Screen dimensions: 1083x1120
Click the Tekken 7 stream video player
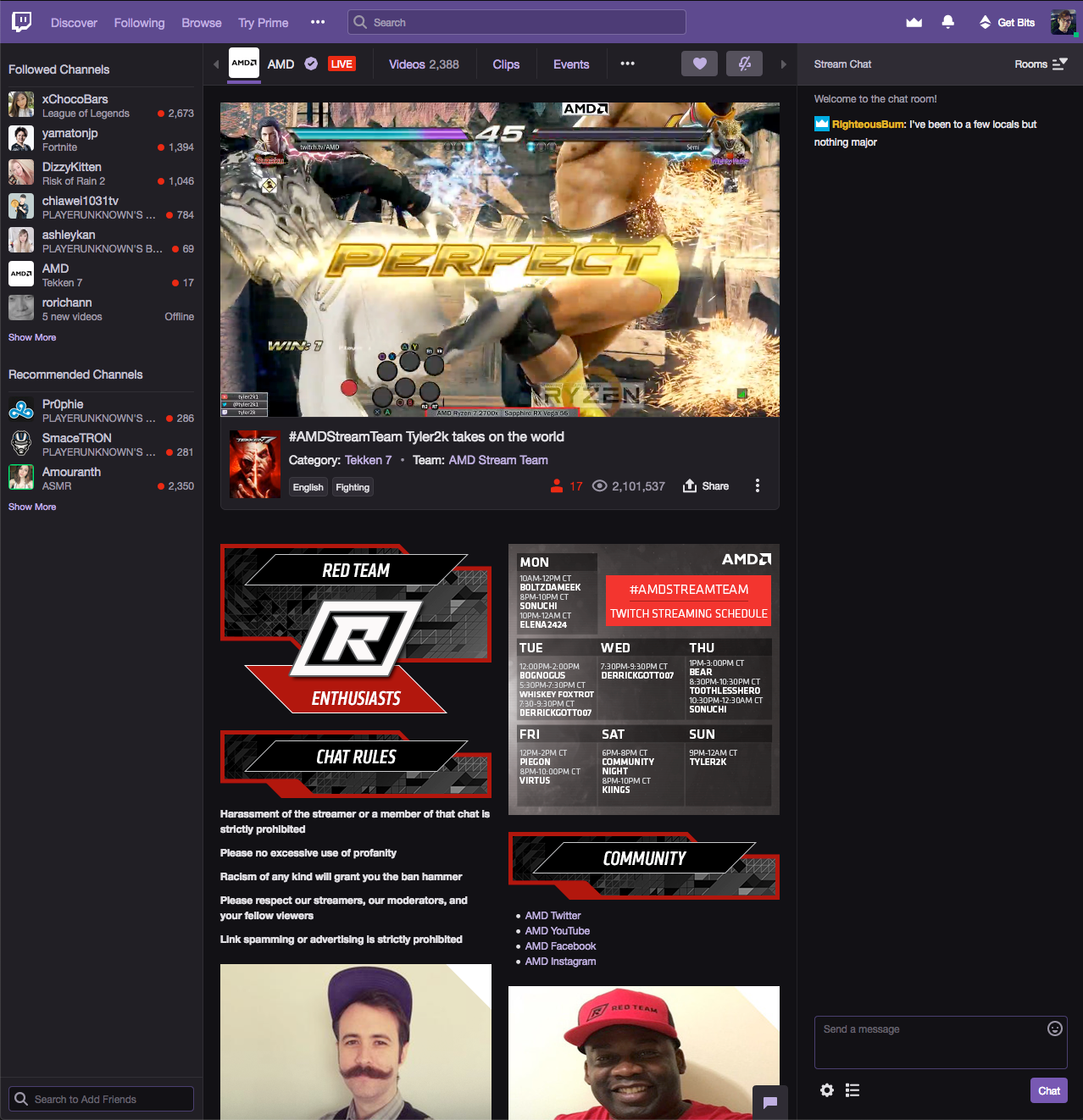pos(500,259)
